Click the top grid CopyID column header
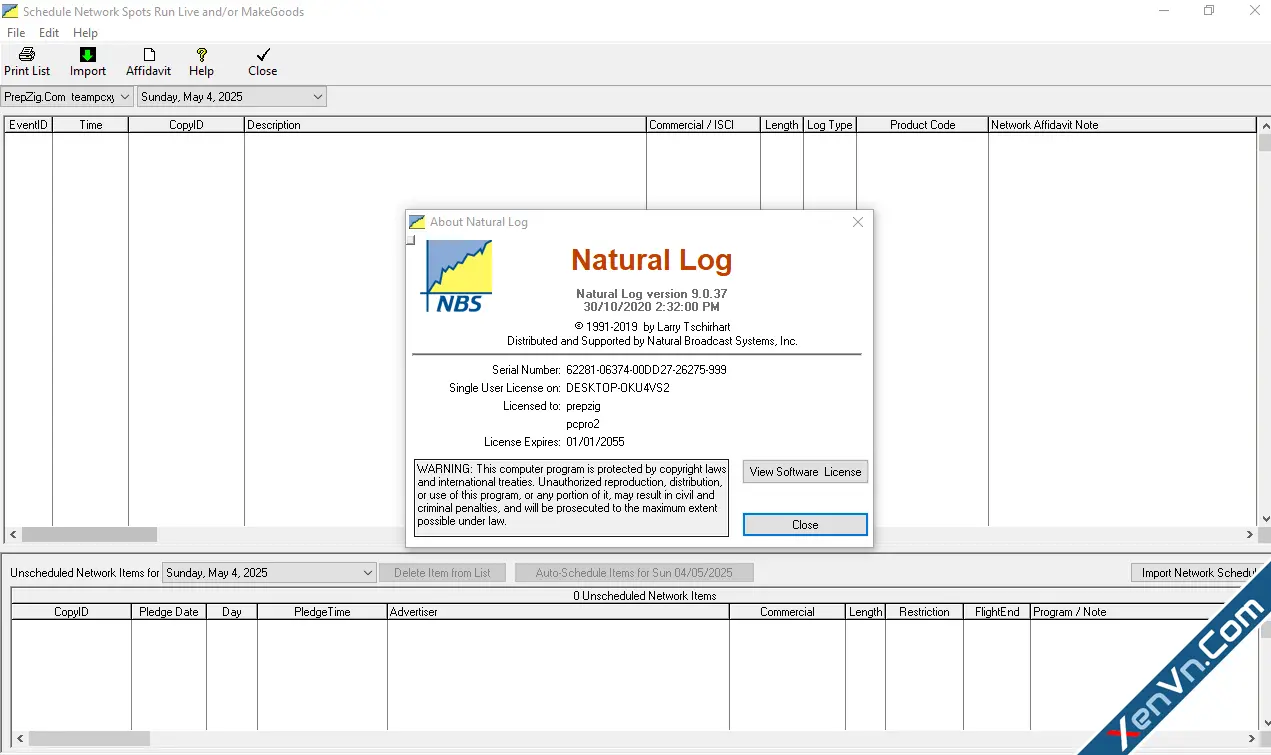 coord(186,125)
